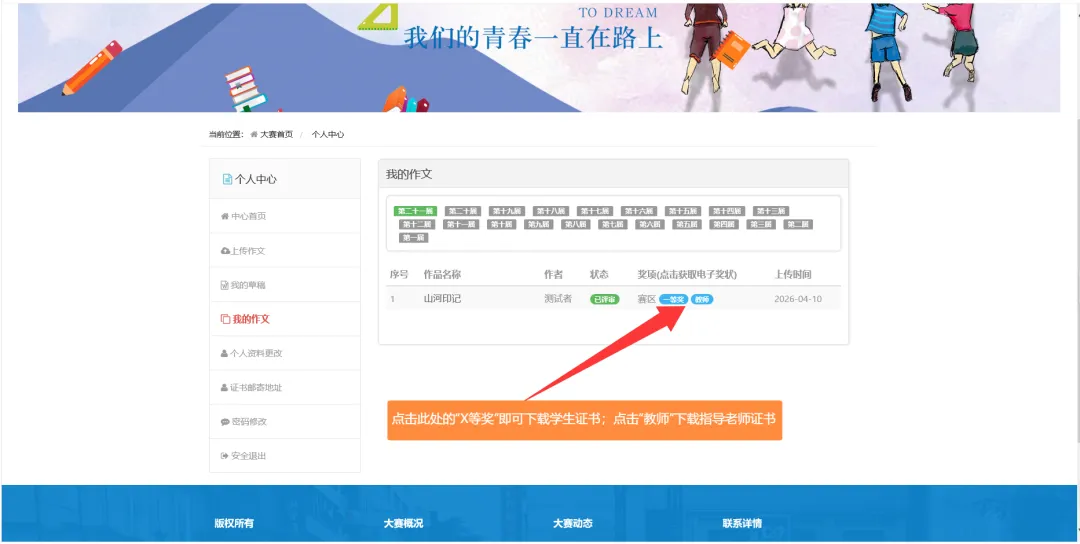The height and width of the screenshot is (544, 1080).
Task: Select the 第三届 session tag
Action: pos(761,224)
